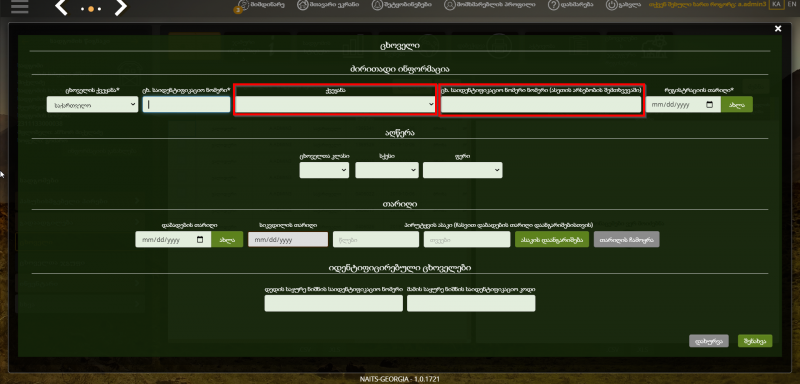
Task: Click the age years input field
Action: [376, 240]
